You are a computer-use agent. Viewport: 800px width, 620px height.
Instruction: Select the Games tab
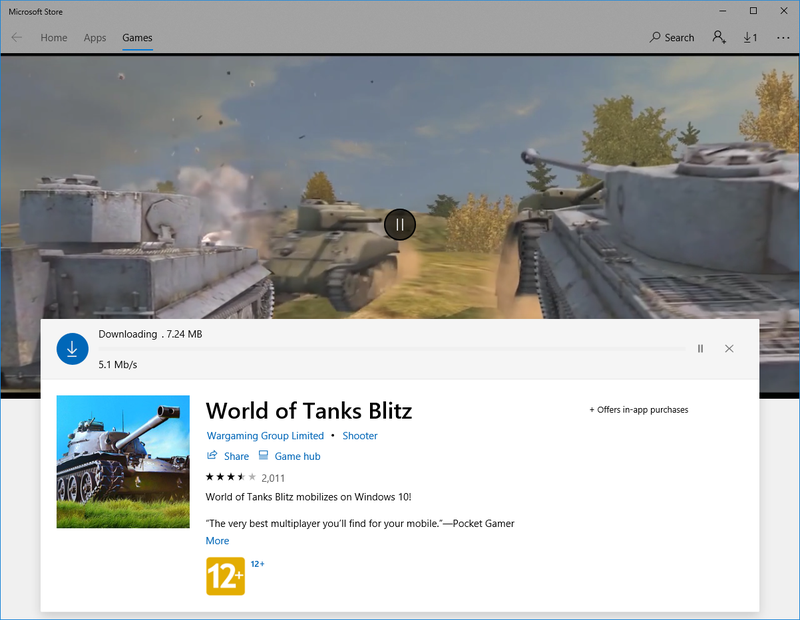[x=137, y=38]
